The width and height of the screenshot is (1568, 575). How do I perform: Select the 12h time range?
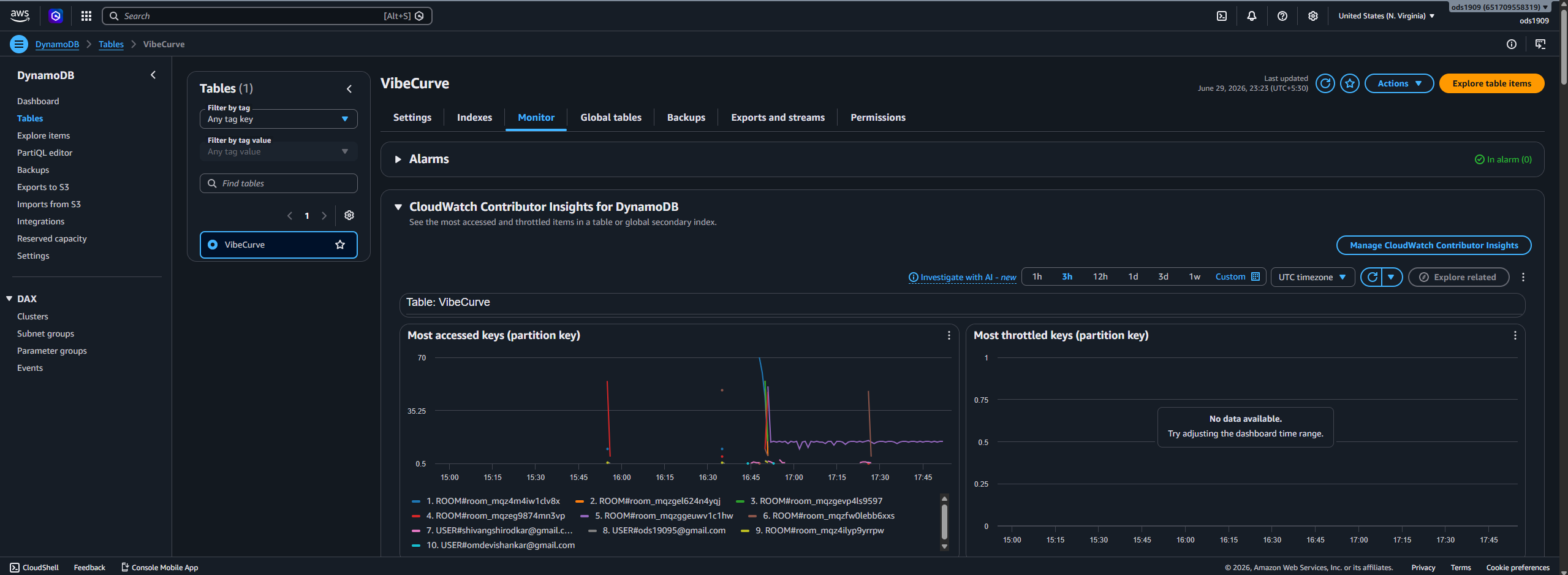[1100, 277]
